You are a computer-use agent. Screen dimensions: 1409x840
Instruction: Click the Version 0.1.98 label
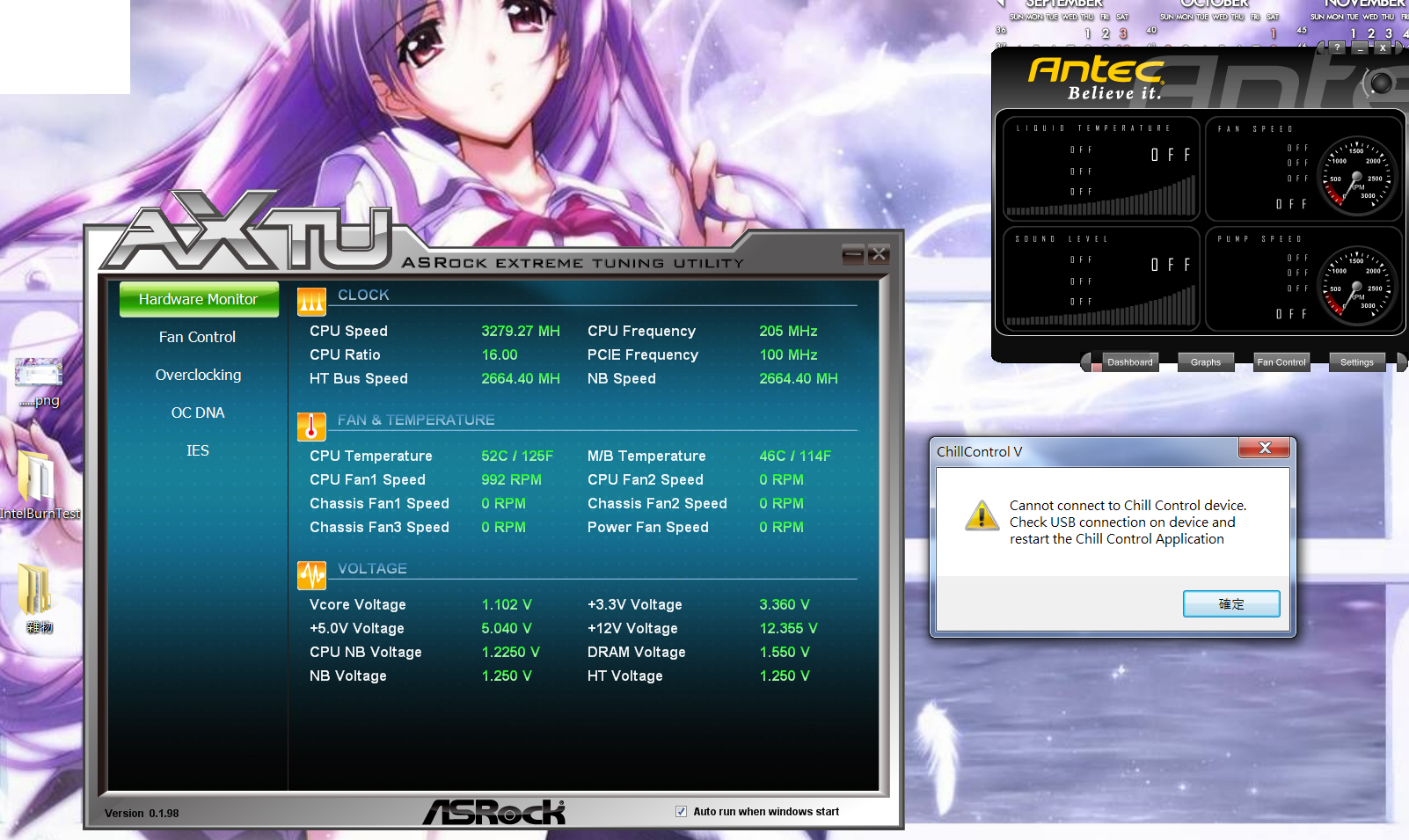142,813
